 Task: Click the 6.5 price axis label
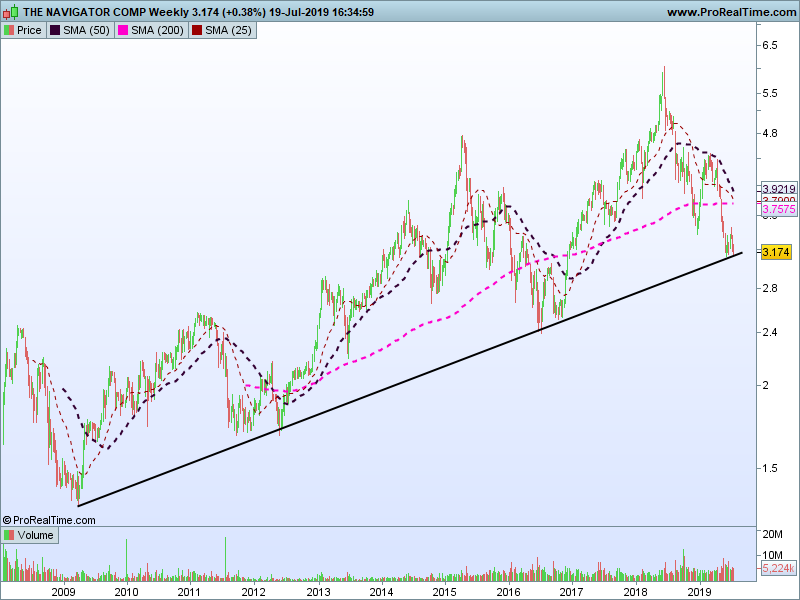tap(770, 45)
